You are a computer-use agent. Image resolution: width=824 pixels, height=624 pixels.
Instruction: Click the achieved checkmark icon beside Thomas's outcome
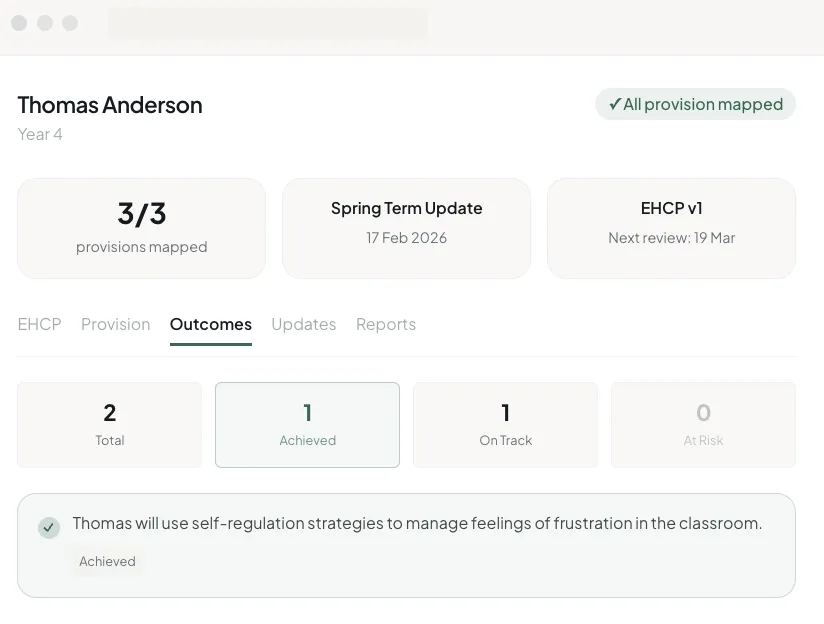pos(49,528)
